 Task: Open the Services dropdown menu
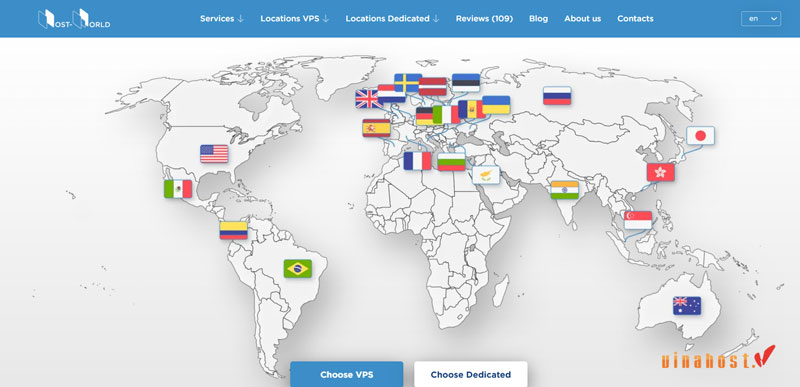(x=222, y=18)
